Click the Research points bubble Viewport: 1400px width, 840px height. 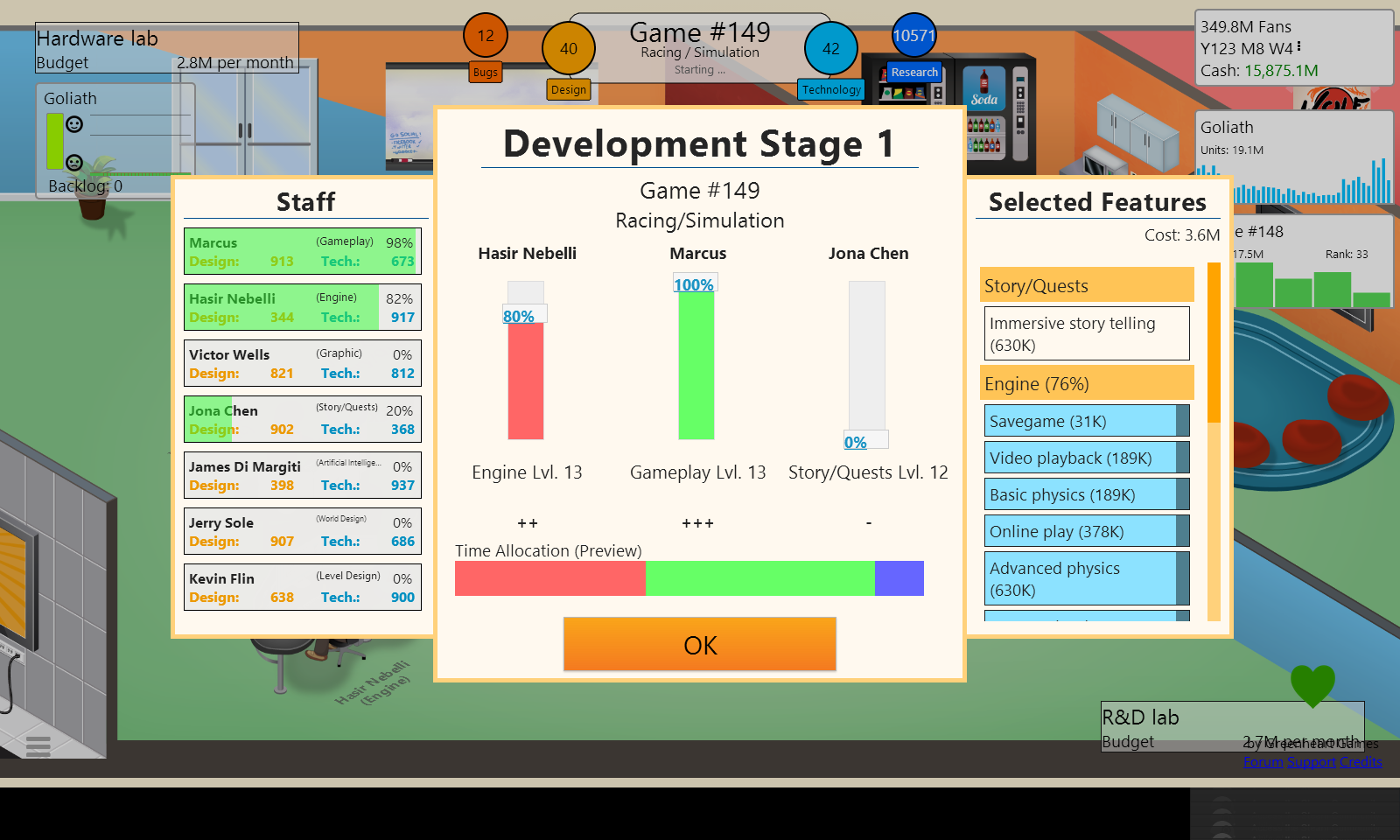(913, 36)
